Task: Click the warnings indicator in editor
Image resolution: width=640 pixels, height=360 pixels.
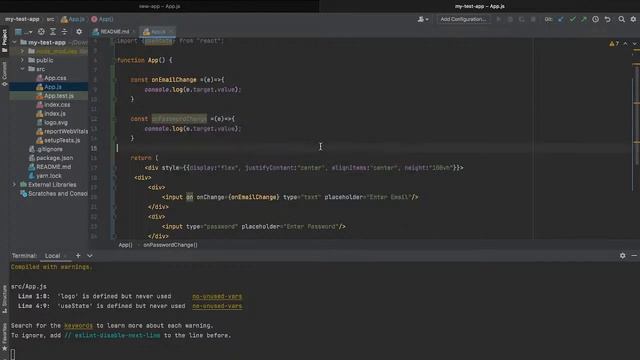Action: click(614, 43)
